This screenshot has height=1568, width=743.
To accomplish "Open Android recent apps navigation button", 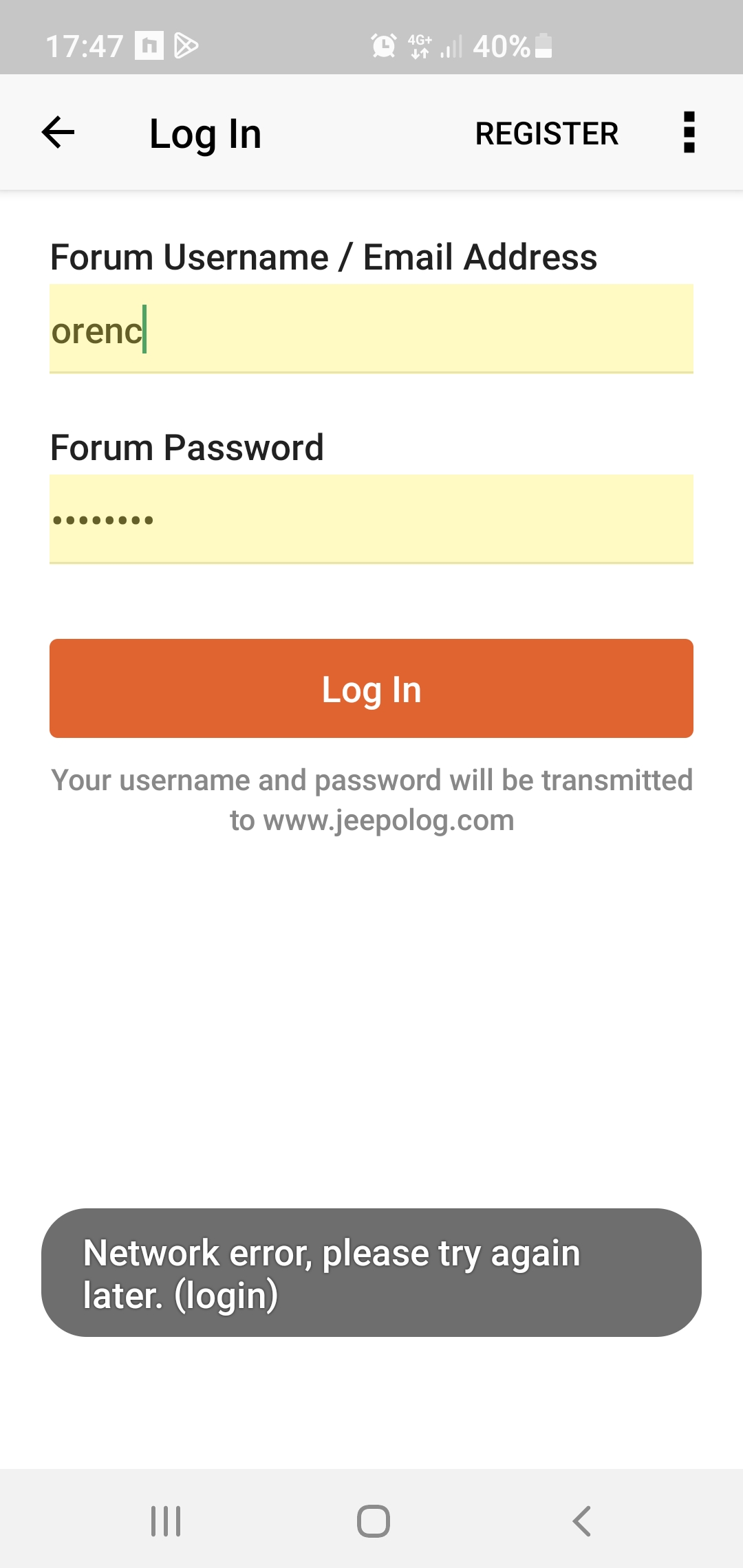I will point(166,1521).
